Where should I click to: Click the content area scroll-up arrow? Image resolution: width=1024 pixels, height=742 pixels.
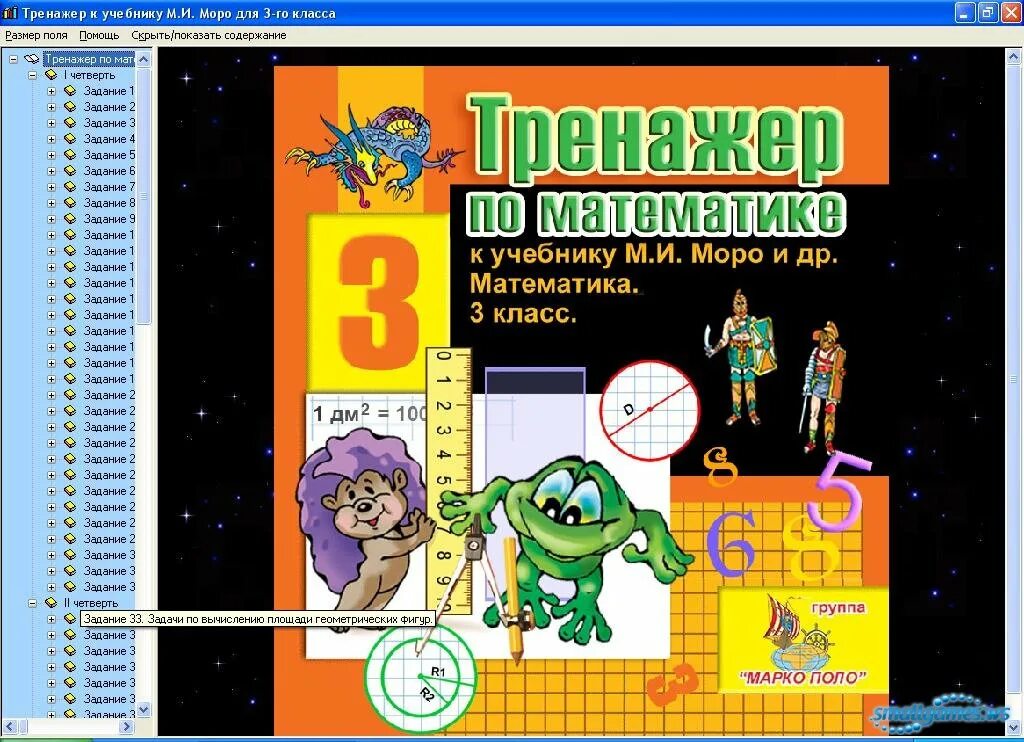(x=1013, y=57)
